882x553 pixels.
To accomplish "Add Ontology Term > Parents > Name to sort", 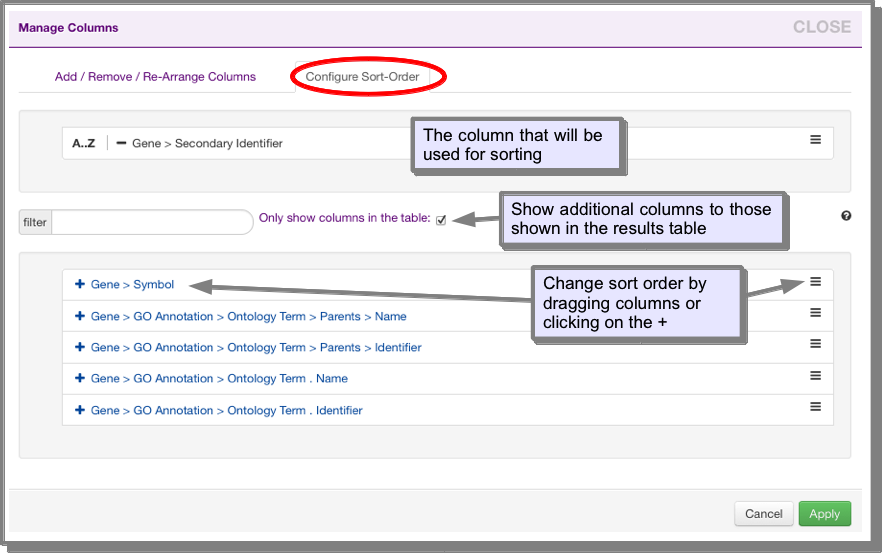I will pyautogui.click(x=80, y=316).
